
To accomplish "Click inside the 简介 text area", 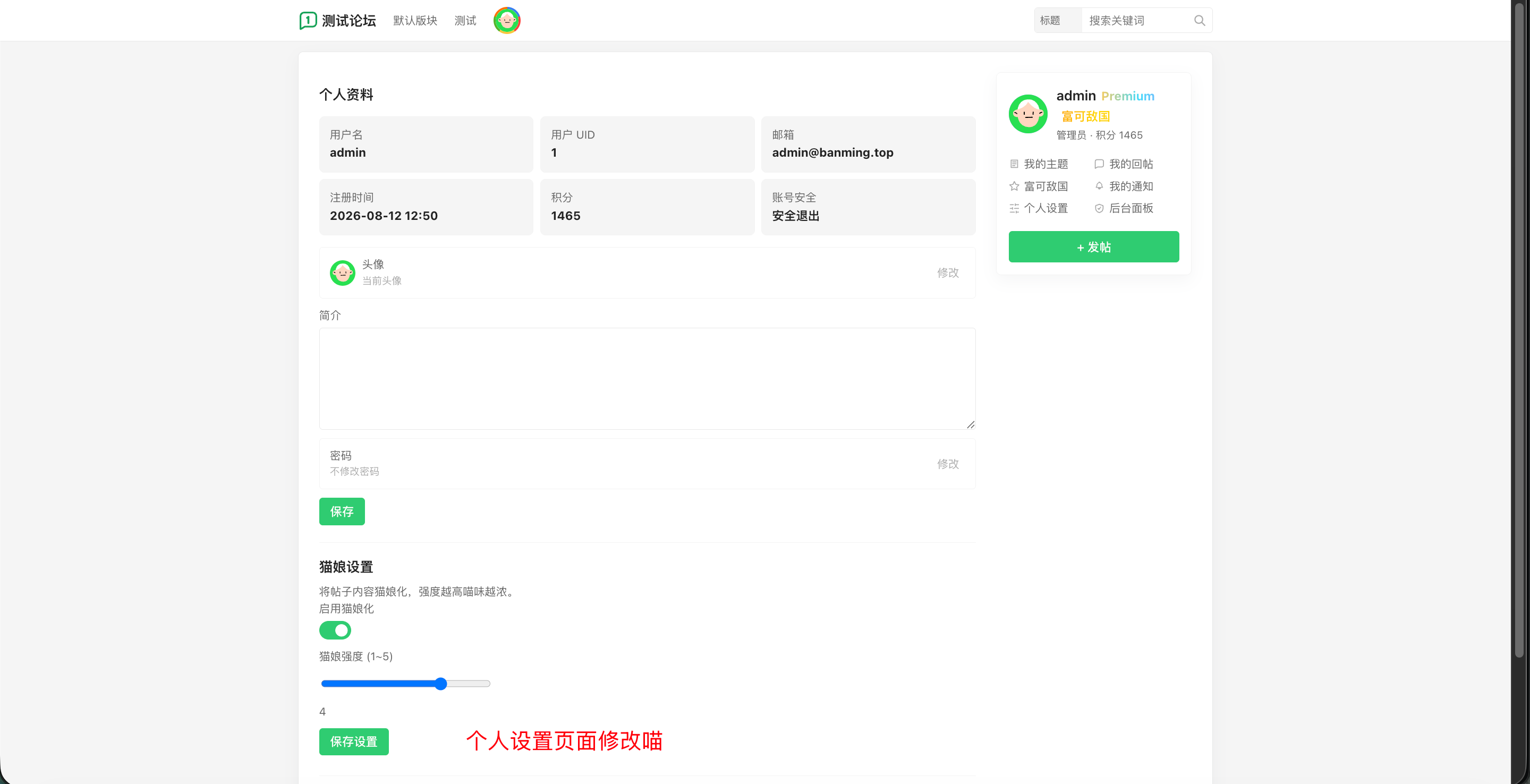I will tap(647, 379).
